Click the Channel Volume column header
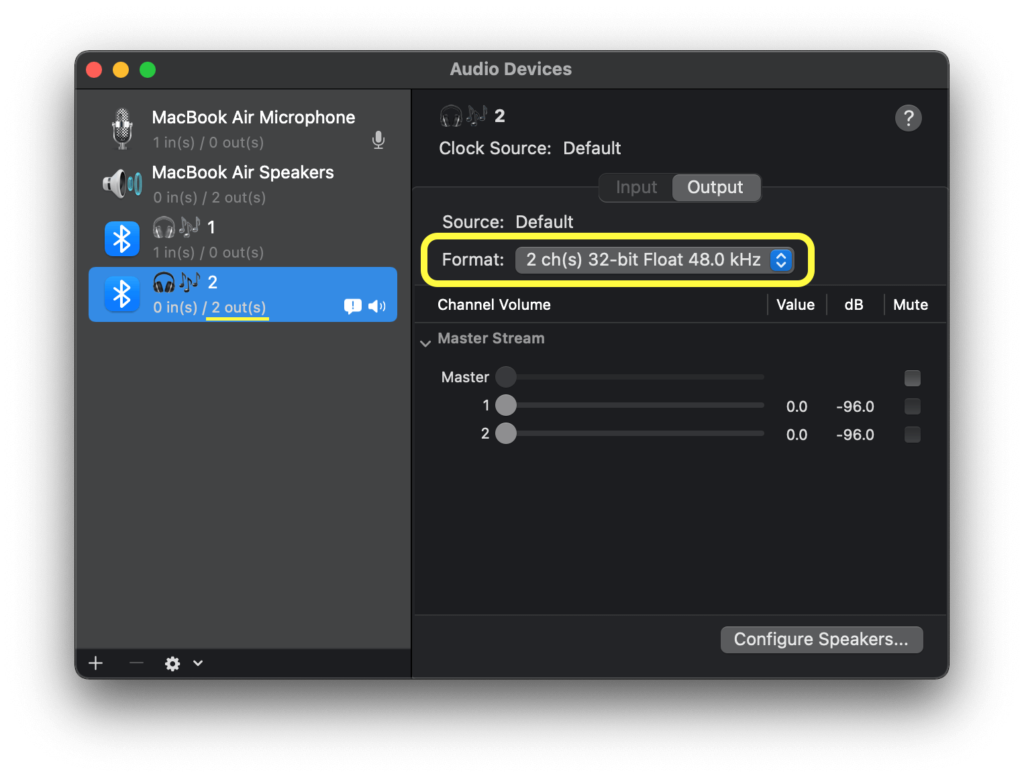 point(494,305)
